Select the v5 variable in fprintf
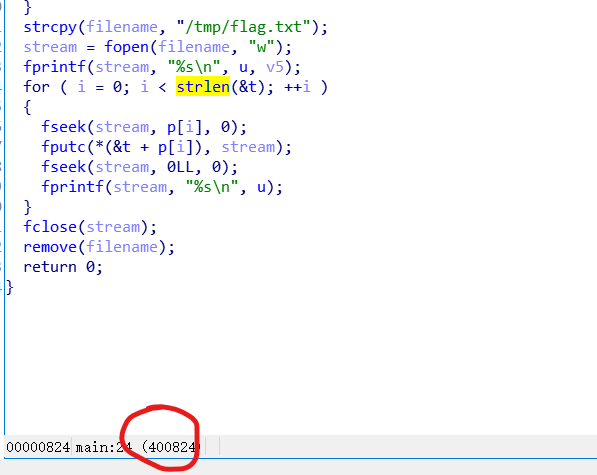This screenshot has height=475, width=597. (x=275, y=67)
